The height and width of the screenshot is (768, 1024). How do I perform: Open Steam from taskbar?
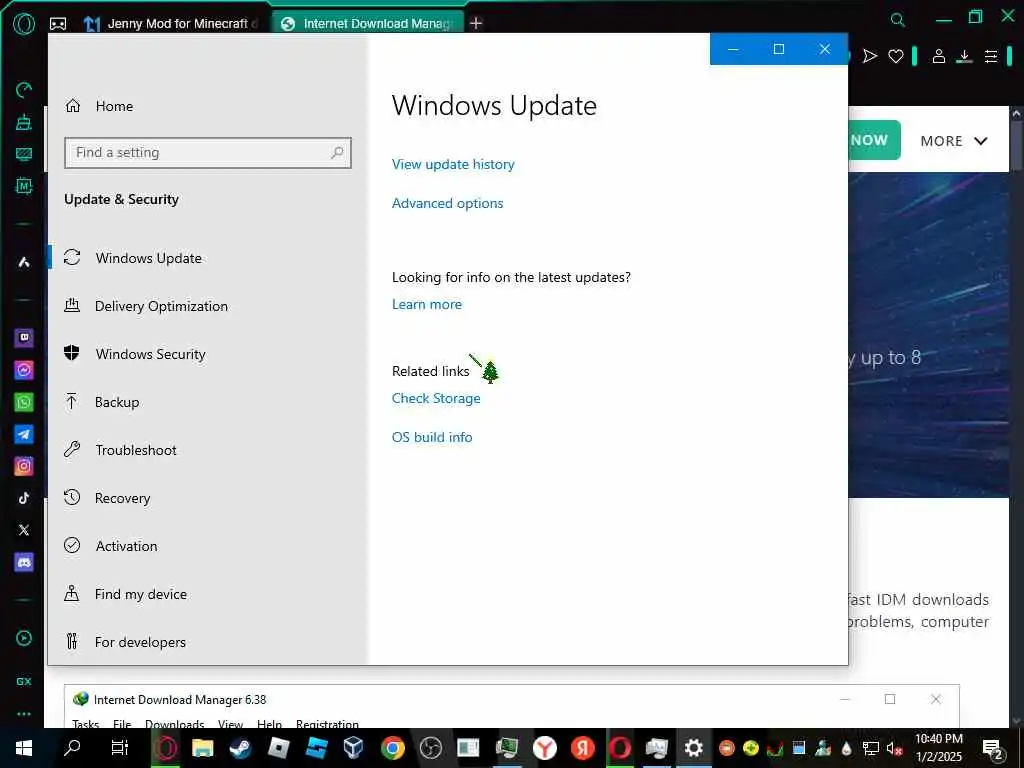coord(240,748)
